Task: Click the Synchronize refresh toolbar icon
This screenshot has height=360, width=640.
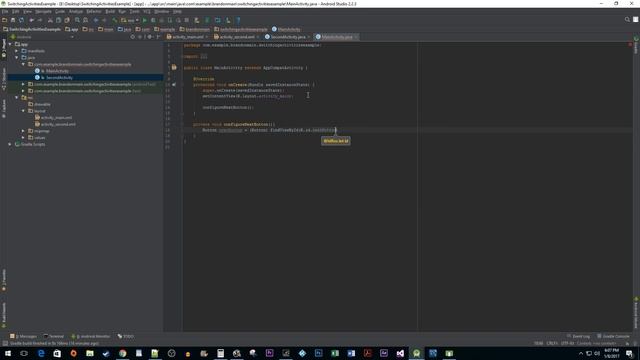Action: point(21,20)
